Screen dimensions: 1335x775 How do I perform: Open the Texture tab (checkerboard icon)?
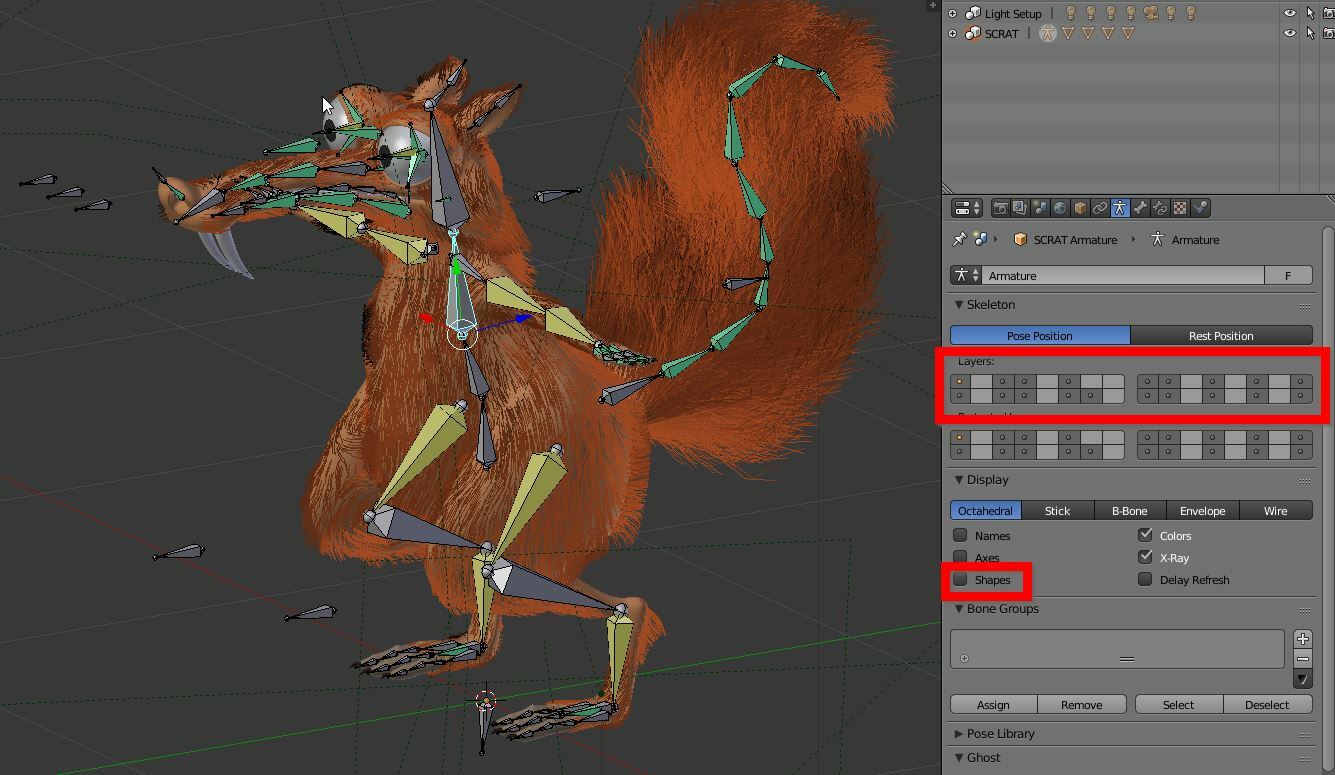1180,208
